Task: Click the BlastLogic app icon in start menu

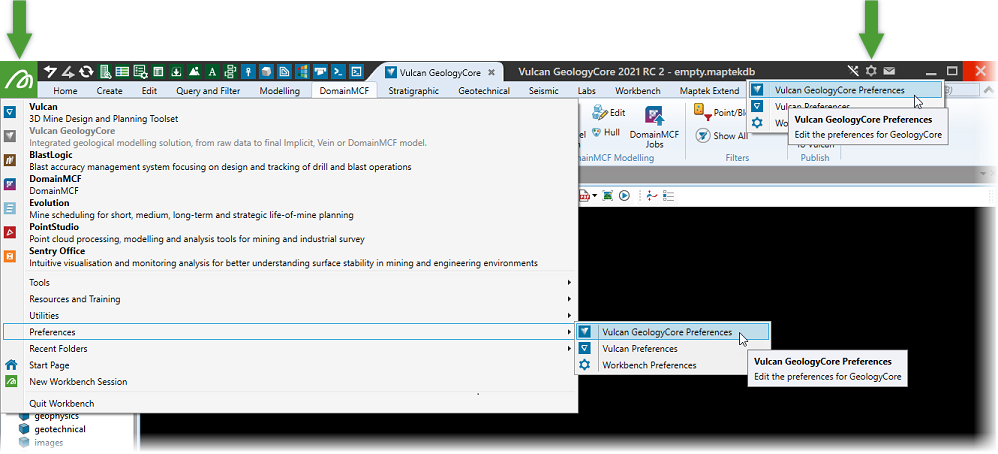Action: click(x=10, y=160)
